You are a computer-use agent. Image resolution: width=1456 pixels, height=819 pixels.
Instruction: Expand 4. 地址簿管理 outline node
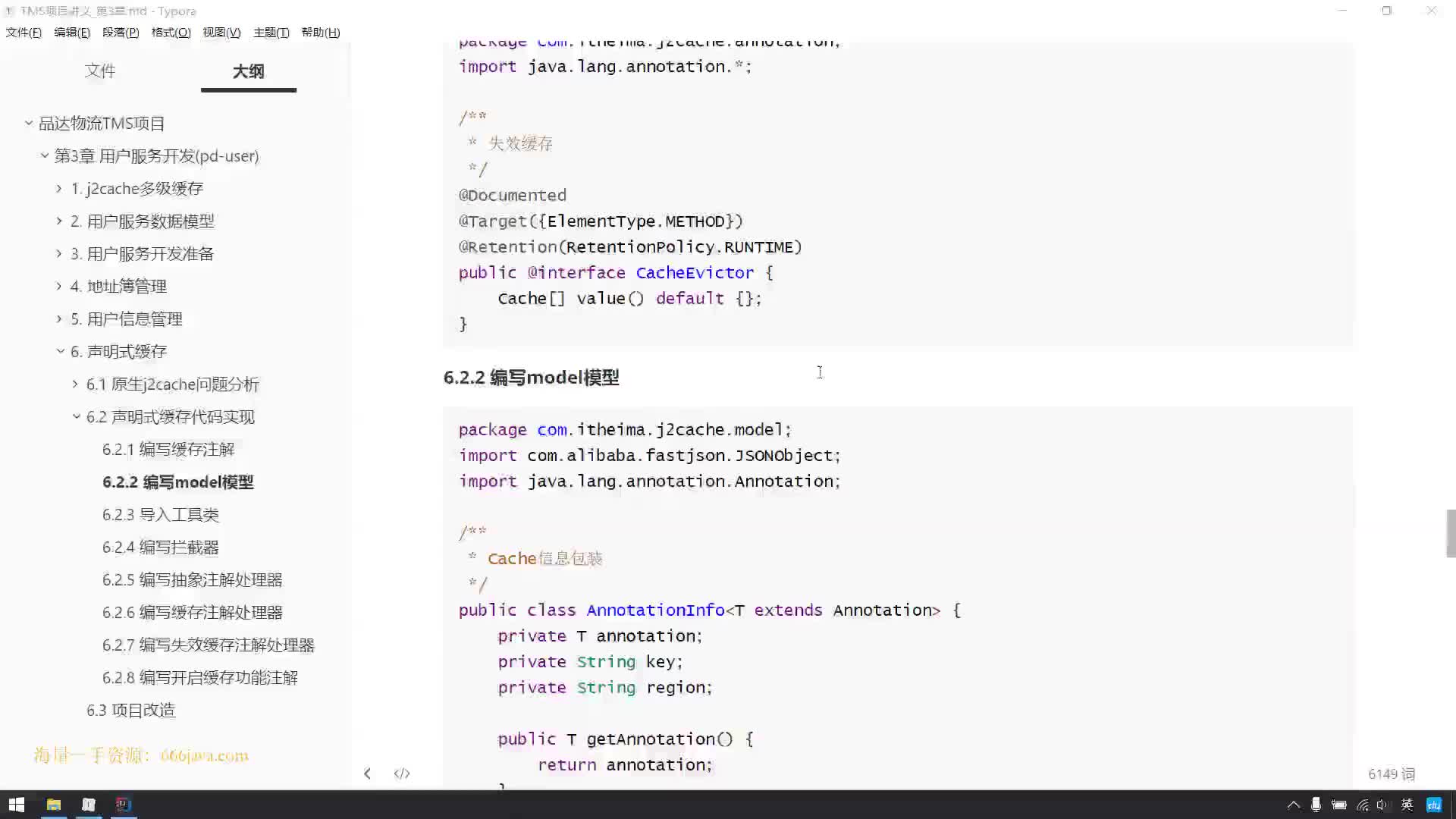[59, 286]
